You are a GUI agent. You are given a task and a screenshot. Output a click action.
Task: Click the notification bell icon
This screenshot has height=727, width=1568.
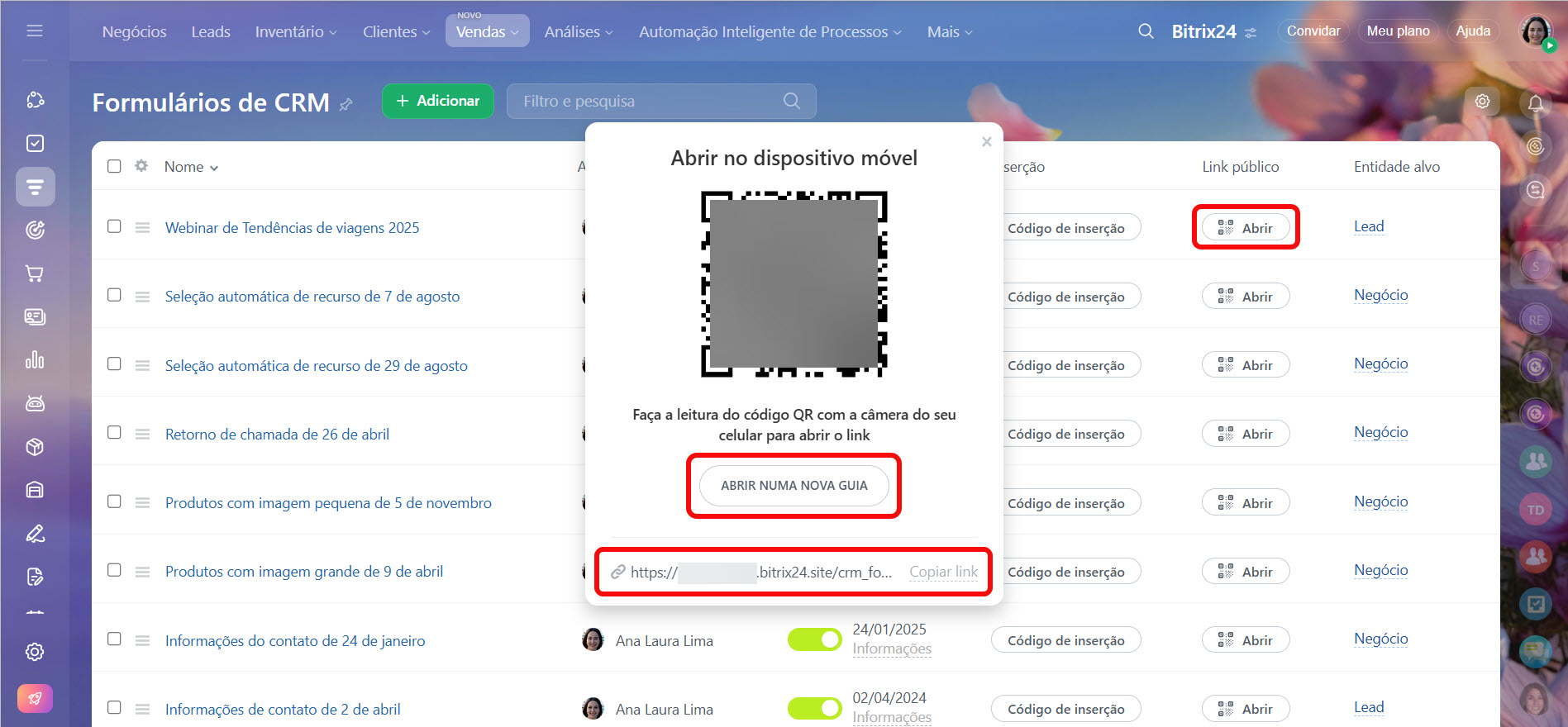(1535, 103)
